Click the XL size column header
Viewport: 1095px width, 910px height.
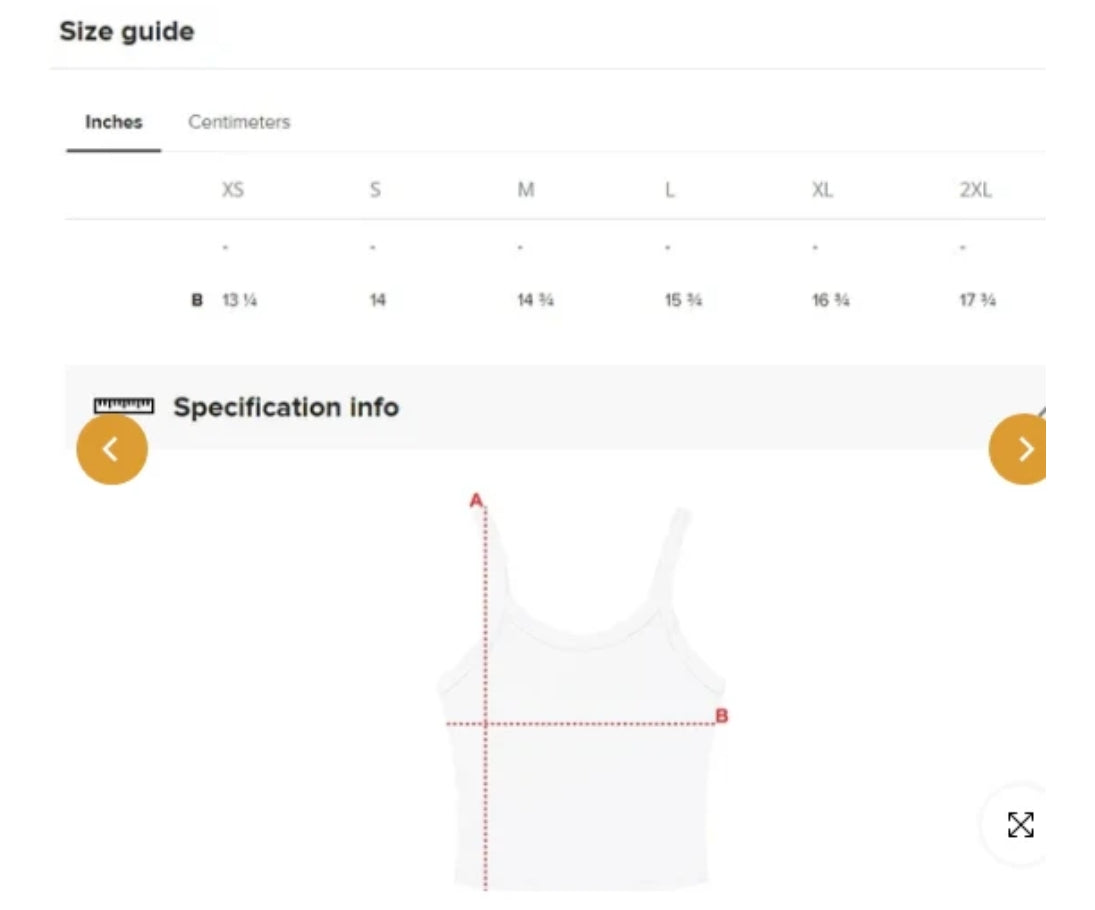(822, 190)
